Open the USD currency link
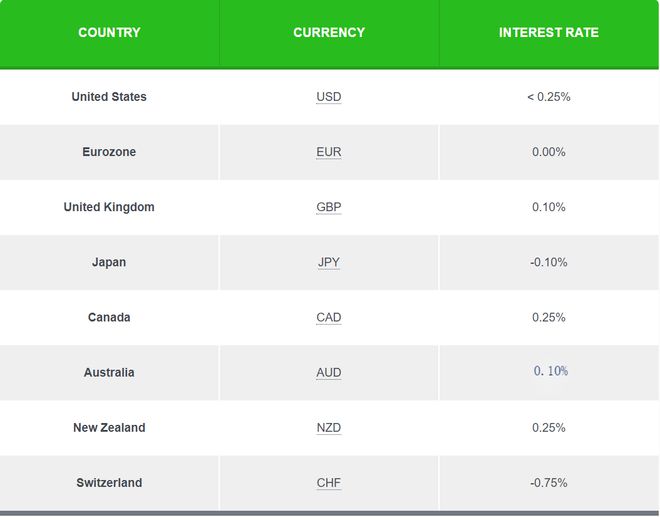 tap(329, 97)
